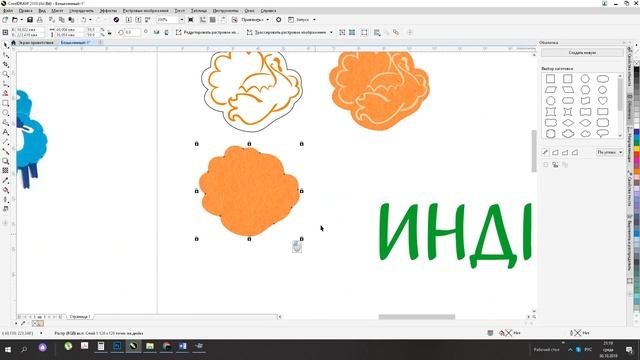The width and height of the screenshot is (640, 360).
Task: Open the Текст menu
Action: (x=180, y=11)
